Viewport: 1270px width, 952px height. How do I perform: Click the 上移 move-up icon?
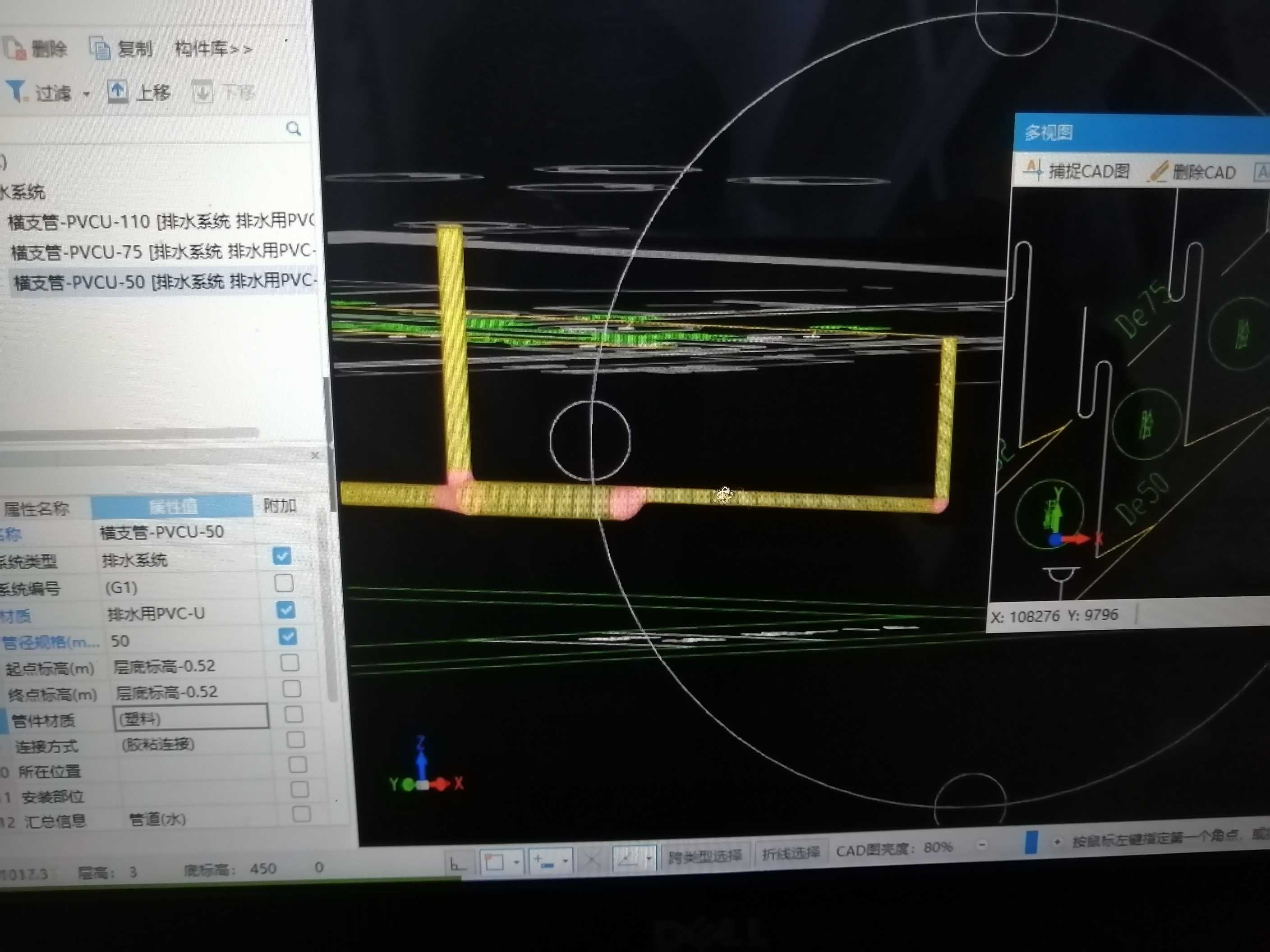[118, 91]
